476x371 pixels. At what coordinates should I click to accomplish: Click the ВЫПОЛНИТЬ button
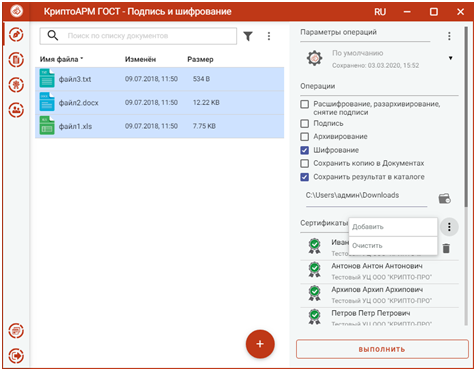click(x=382, y=349)
